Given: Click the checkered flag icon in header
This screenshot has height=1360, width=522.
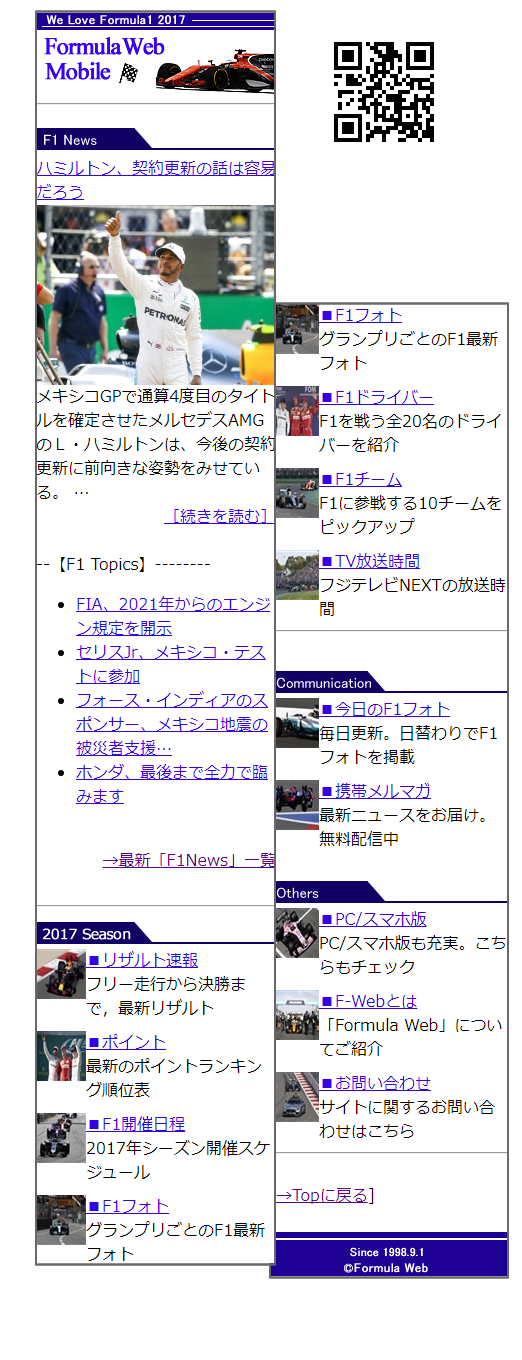Looking at the screenshot, I should click(129, 72).
